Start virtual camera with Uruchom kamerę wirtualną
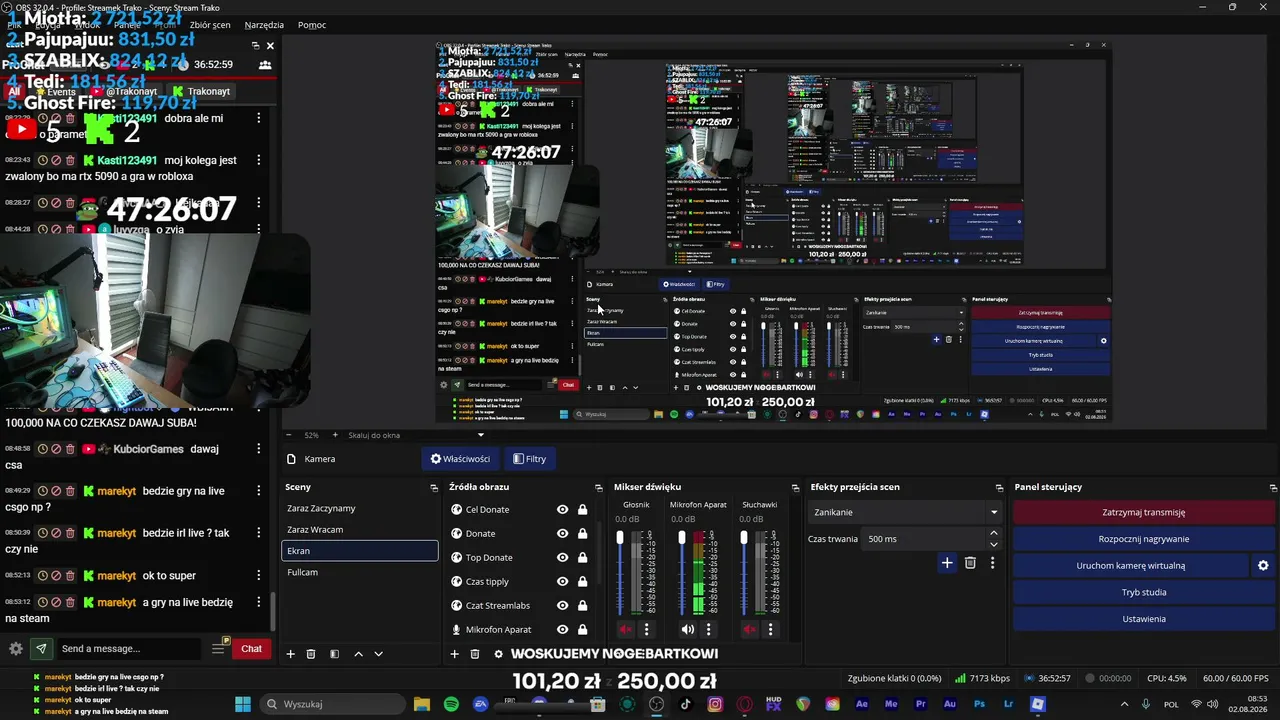The width and height of the screenshot is (1280, 720). click(x=1131, y=566)
